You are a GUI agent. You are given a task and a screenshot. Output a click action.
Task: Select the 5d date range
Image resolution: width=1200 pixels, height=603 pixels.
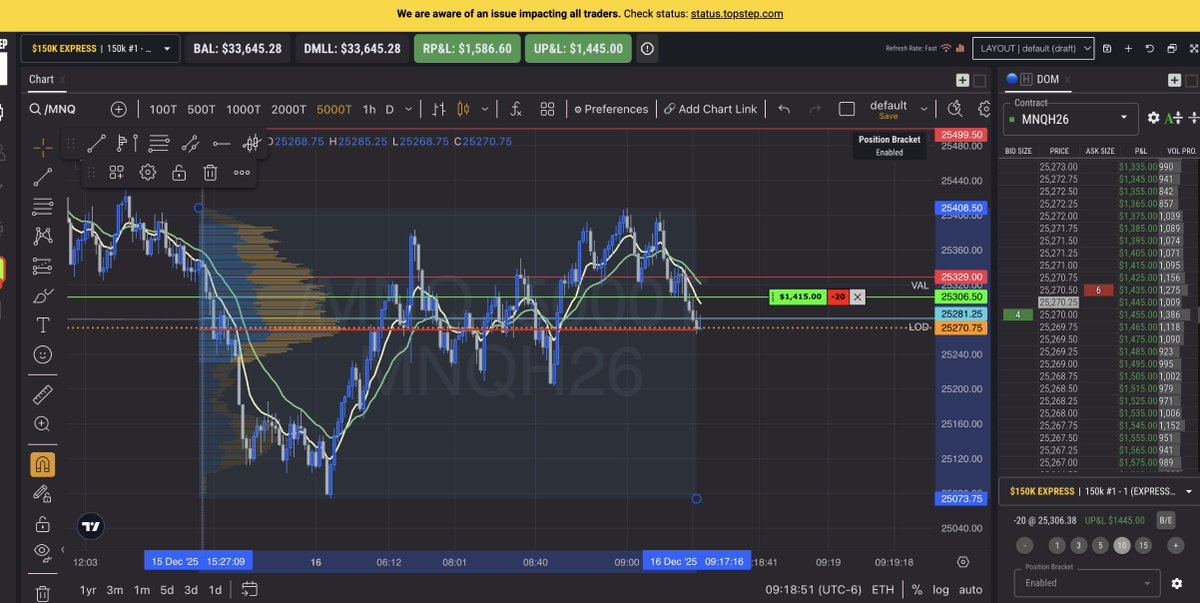point(167,590)
